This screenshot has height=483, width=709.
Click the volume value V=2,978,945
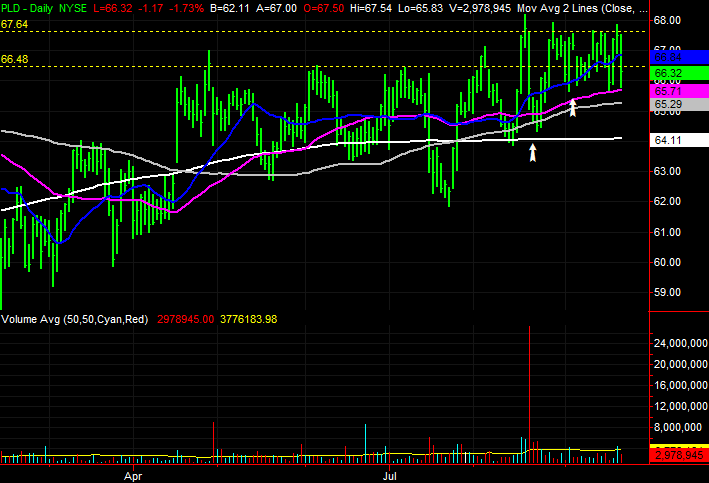(480, 8)
